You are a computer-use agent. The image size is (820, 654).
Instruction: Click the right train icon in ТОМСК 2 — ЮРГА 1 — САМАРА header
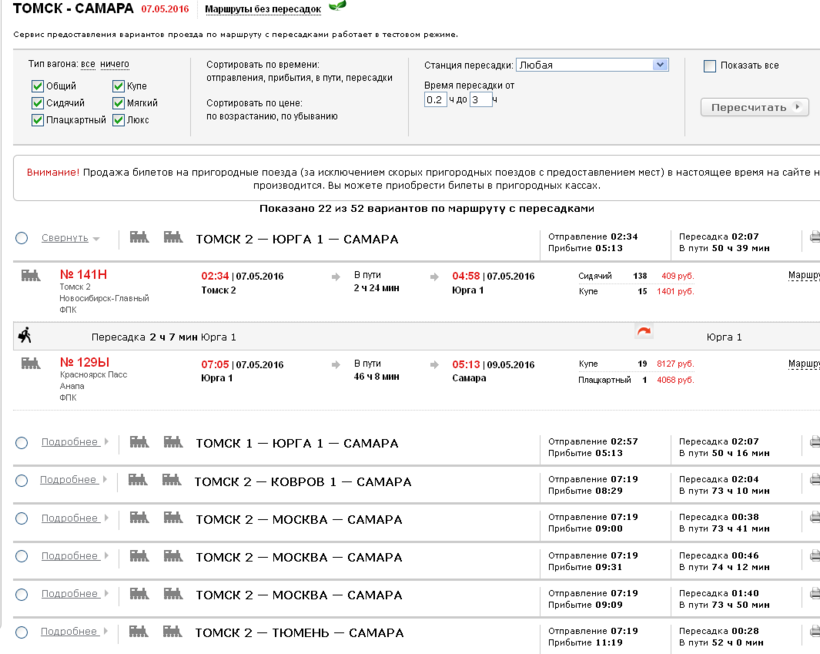tap(173, 237)
